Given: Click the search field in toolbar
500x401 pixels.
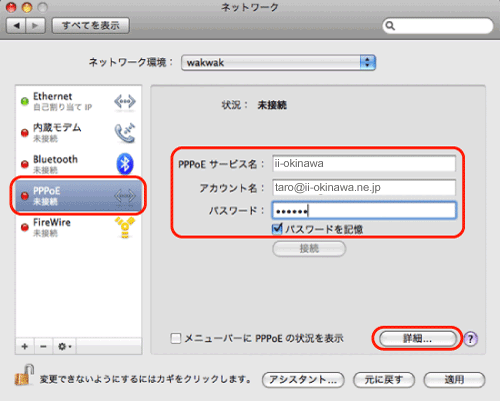Looking at the screenshot, I should [x=438, y=26].
